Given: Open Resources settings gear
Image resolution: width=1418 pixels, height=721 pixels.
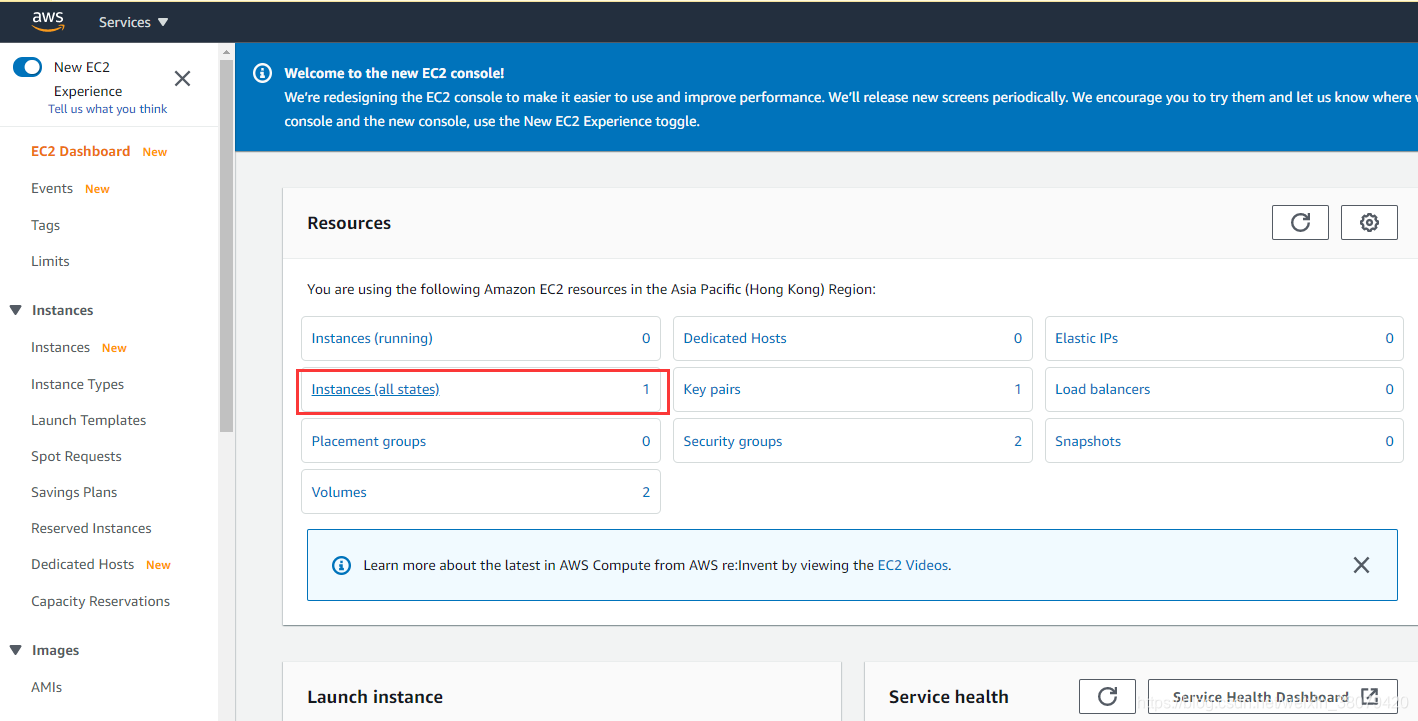Looking at the screenshot, I should (x=1369, y=222).
